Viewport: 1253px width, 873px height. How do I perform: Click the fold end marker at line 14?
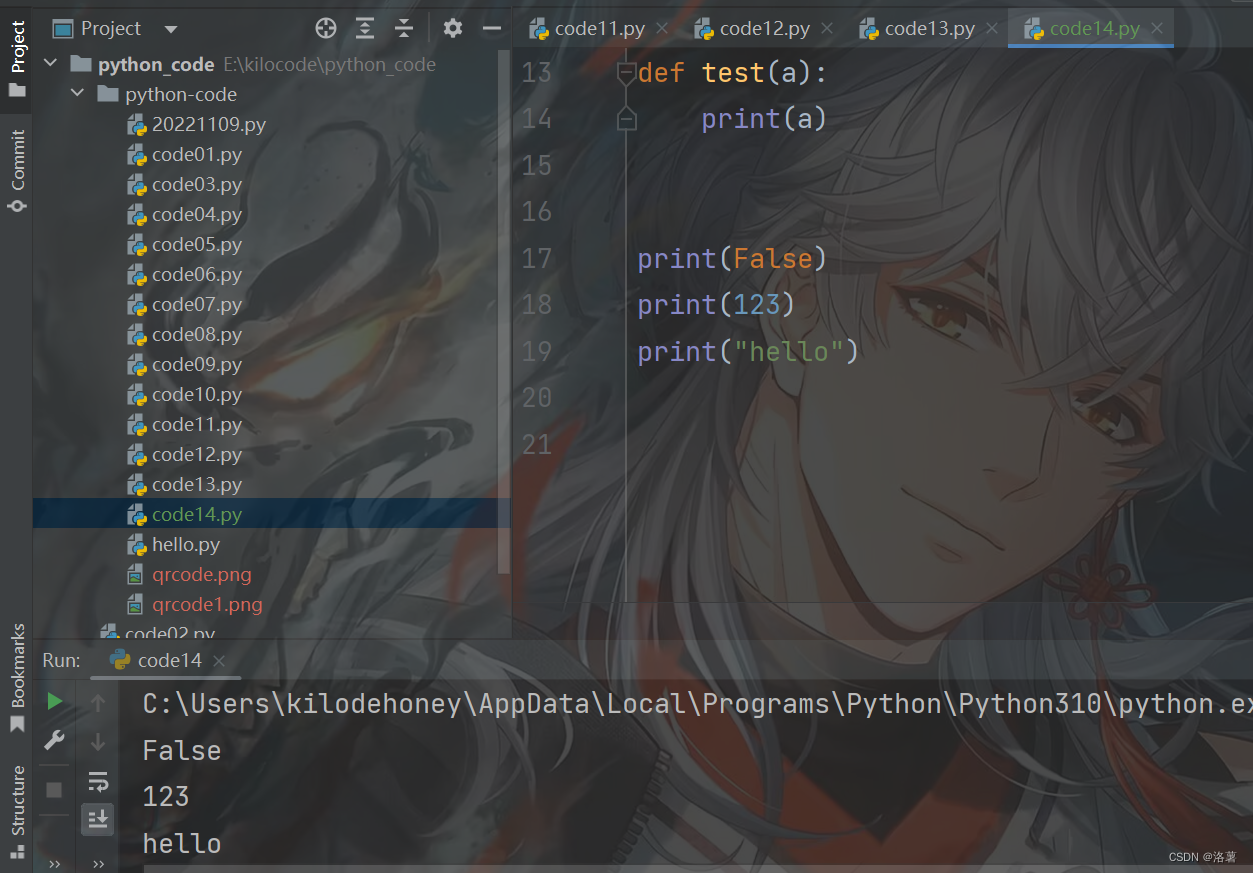pyautogui.click(x=626, y=119)
